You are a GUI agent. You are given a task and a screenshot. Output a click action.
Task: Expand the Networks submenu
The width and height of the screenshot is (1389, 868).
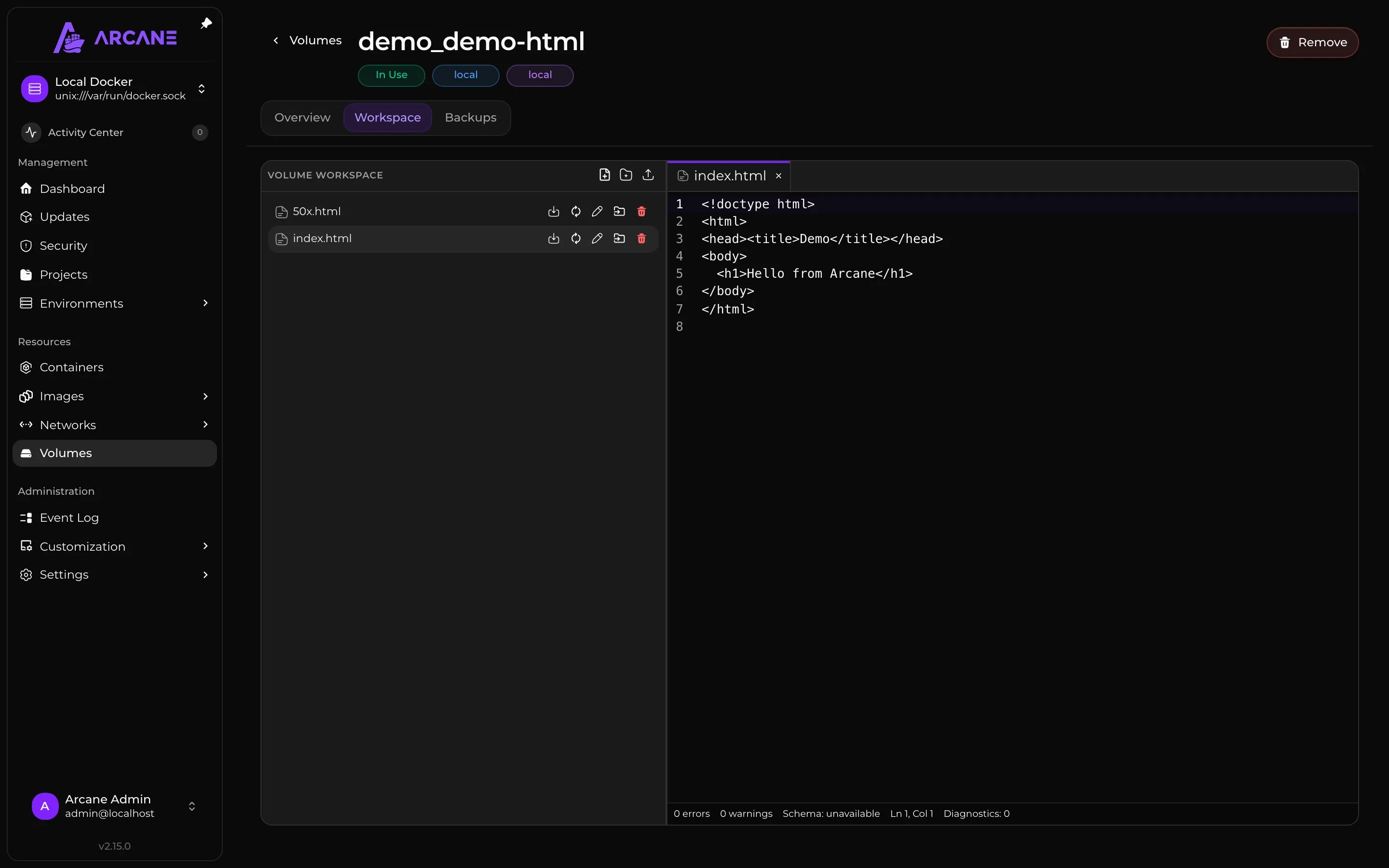pyautogui.click(x=205, y=425)
